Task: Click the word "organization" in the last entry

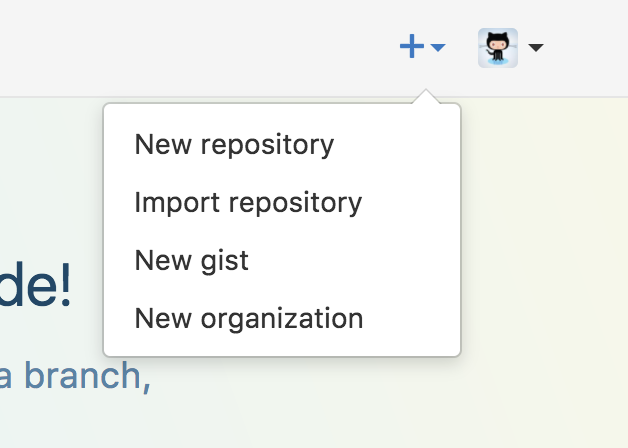Action: point(282,319)
